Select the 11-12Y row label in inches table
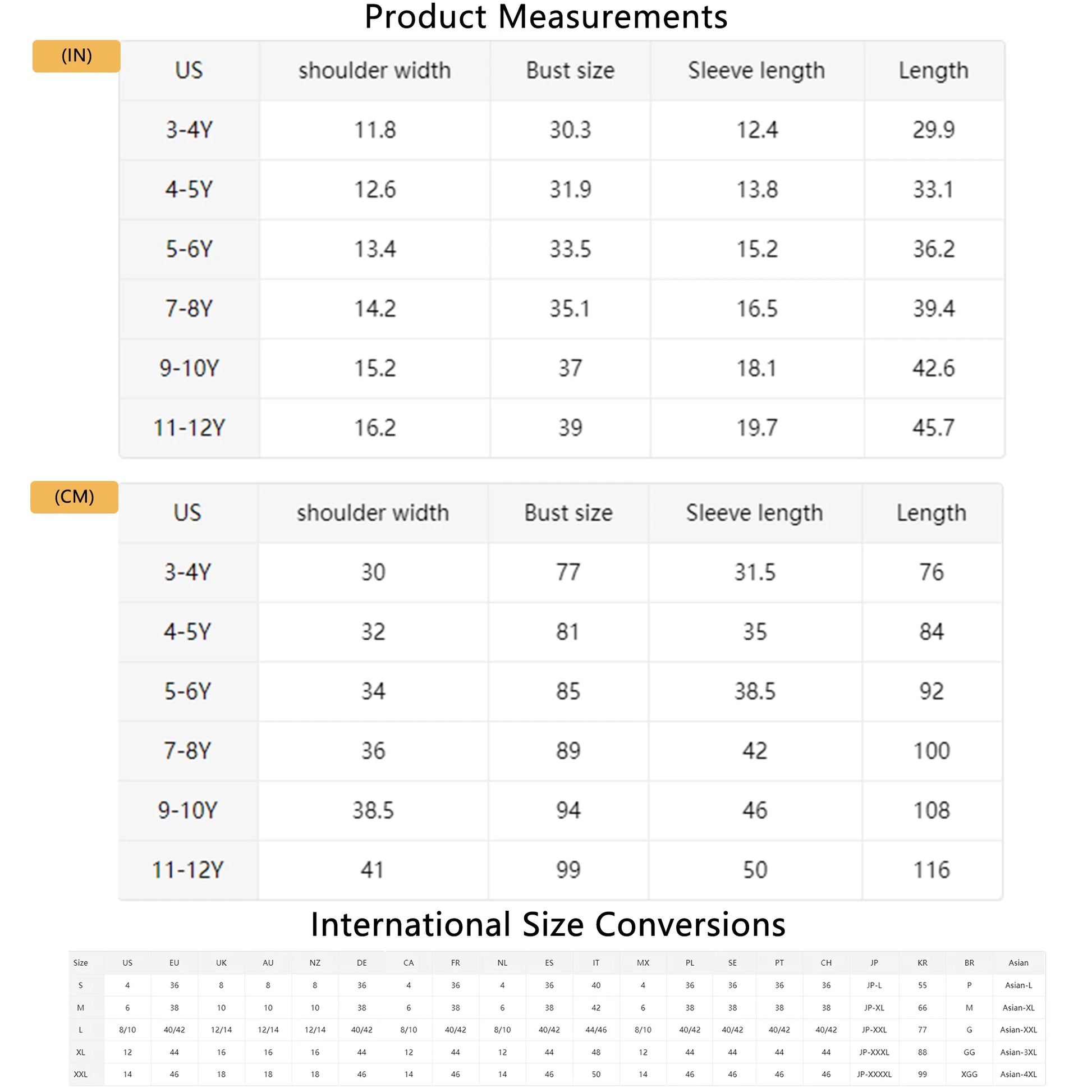This screenshot has width=1092, height=1092. click(189, 428)
